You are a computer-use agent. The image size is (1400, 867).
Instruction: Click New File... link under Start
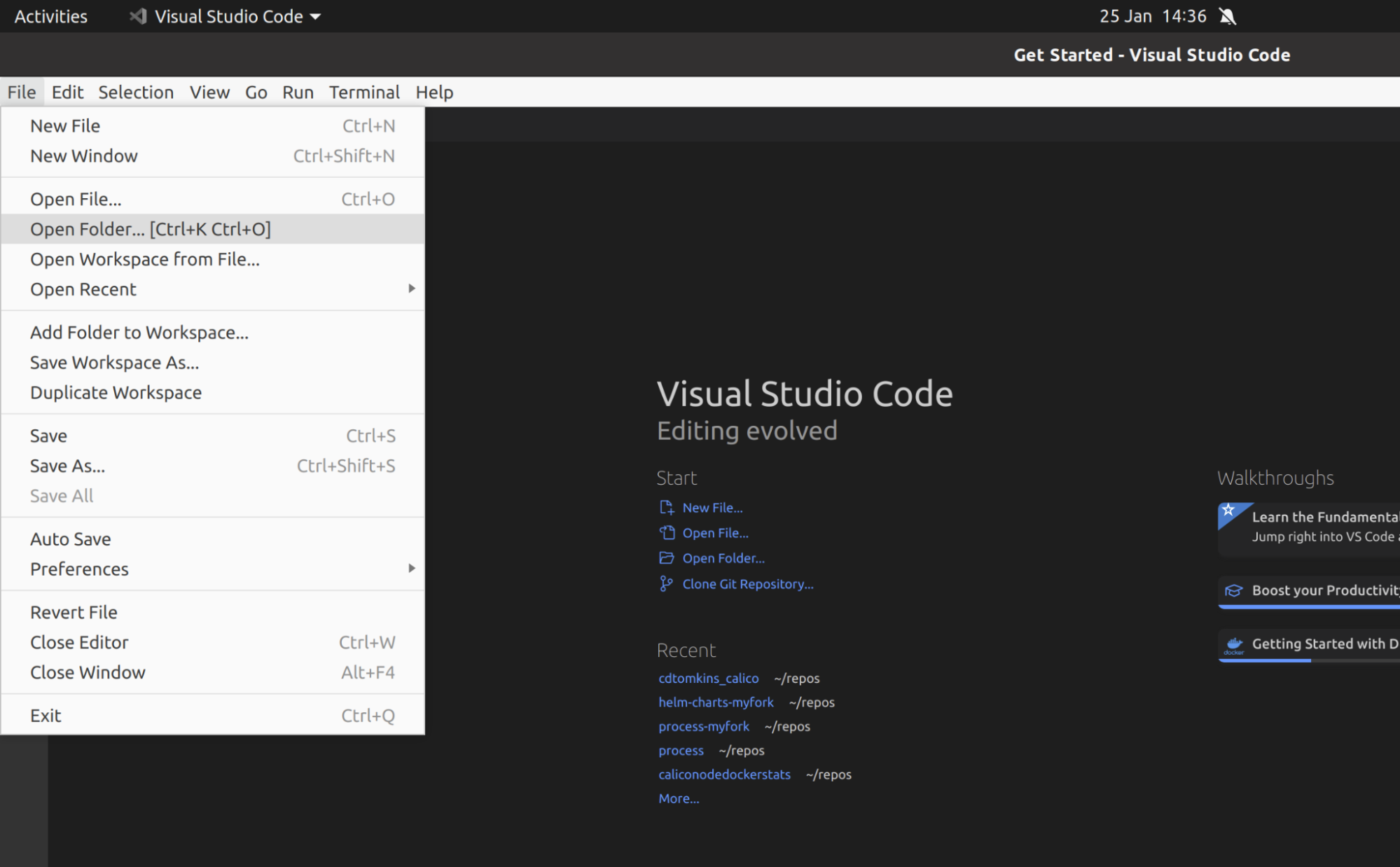point(712,508)
